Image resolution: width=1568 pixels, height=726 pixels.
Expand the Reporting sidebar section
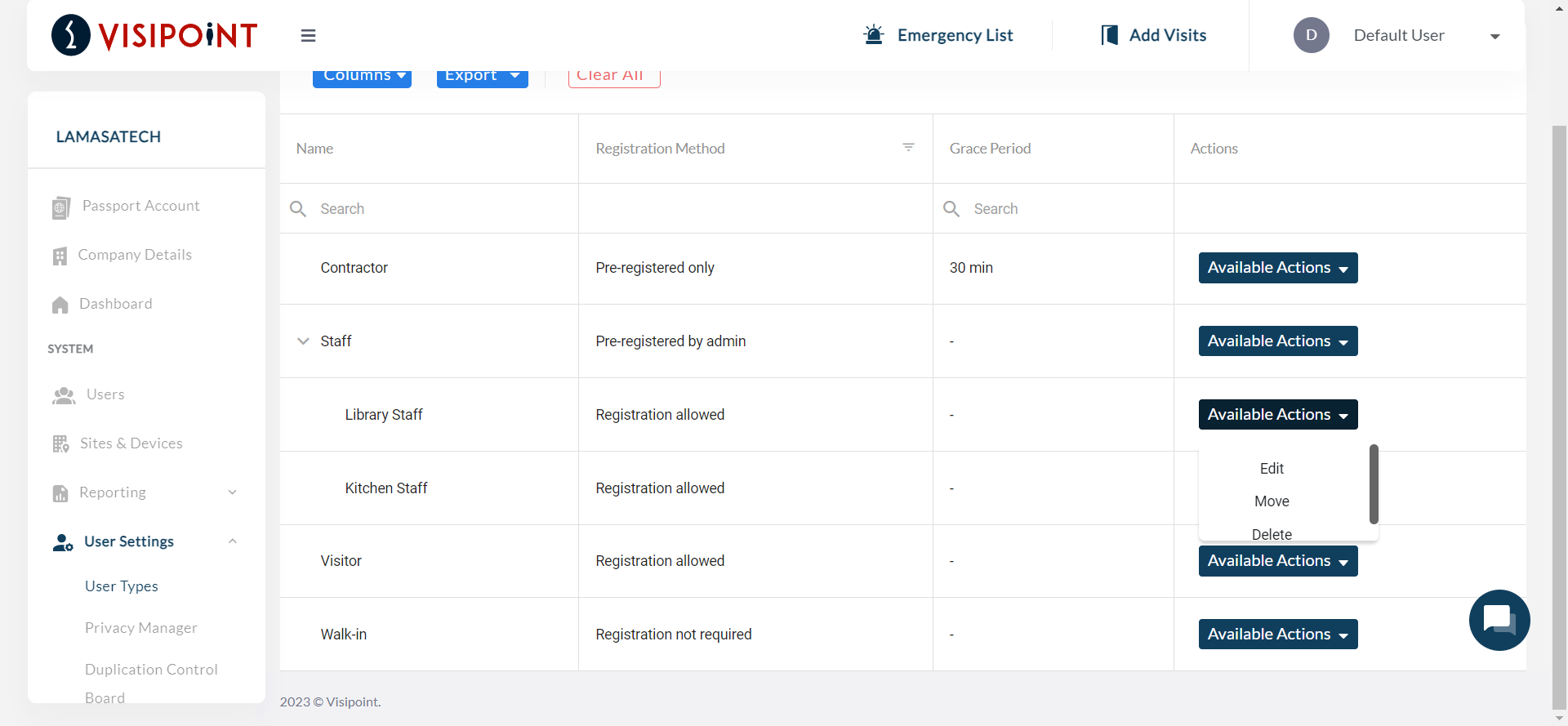[232, 492]
